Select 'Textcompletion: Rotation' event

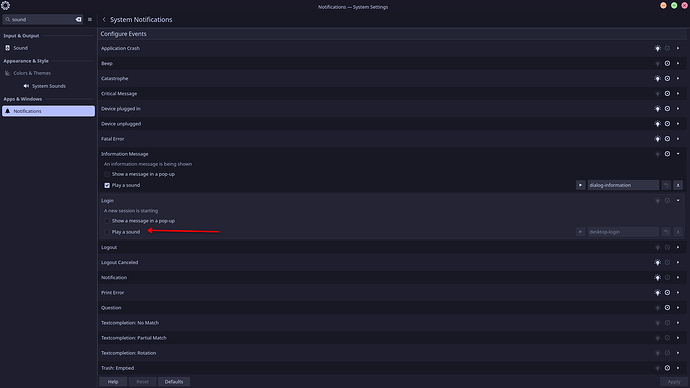[x=392, y=353]
